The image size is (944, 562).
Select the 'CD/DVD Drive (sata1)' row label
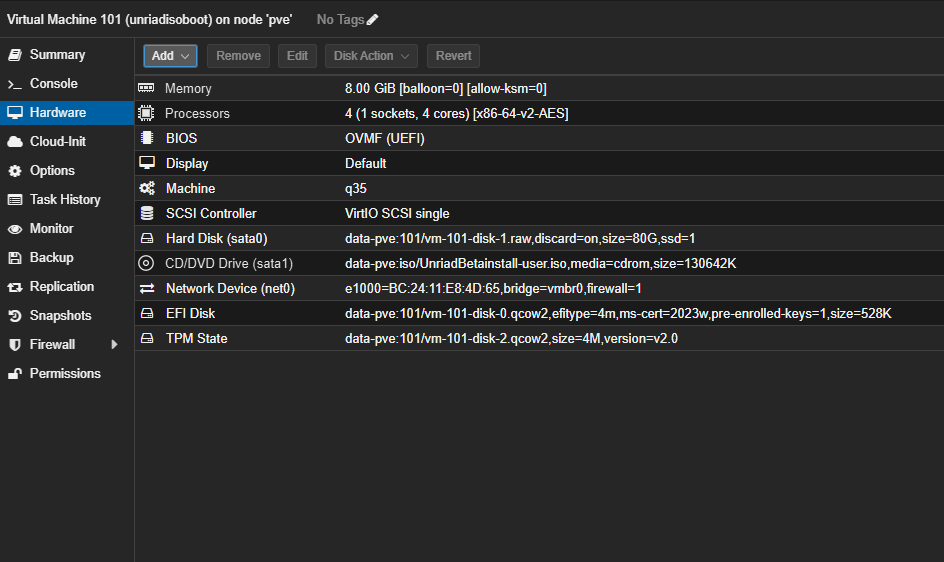pyautogui.click(x=229, y=263)
